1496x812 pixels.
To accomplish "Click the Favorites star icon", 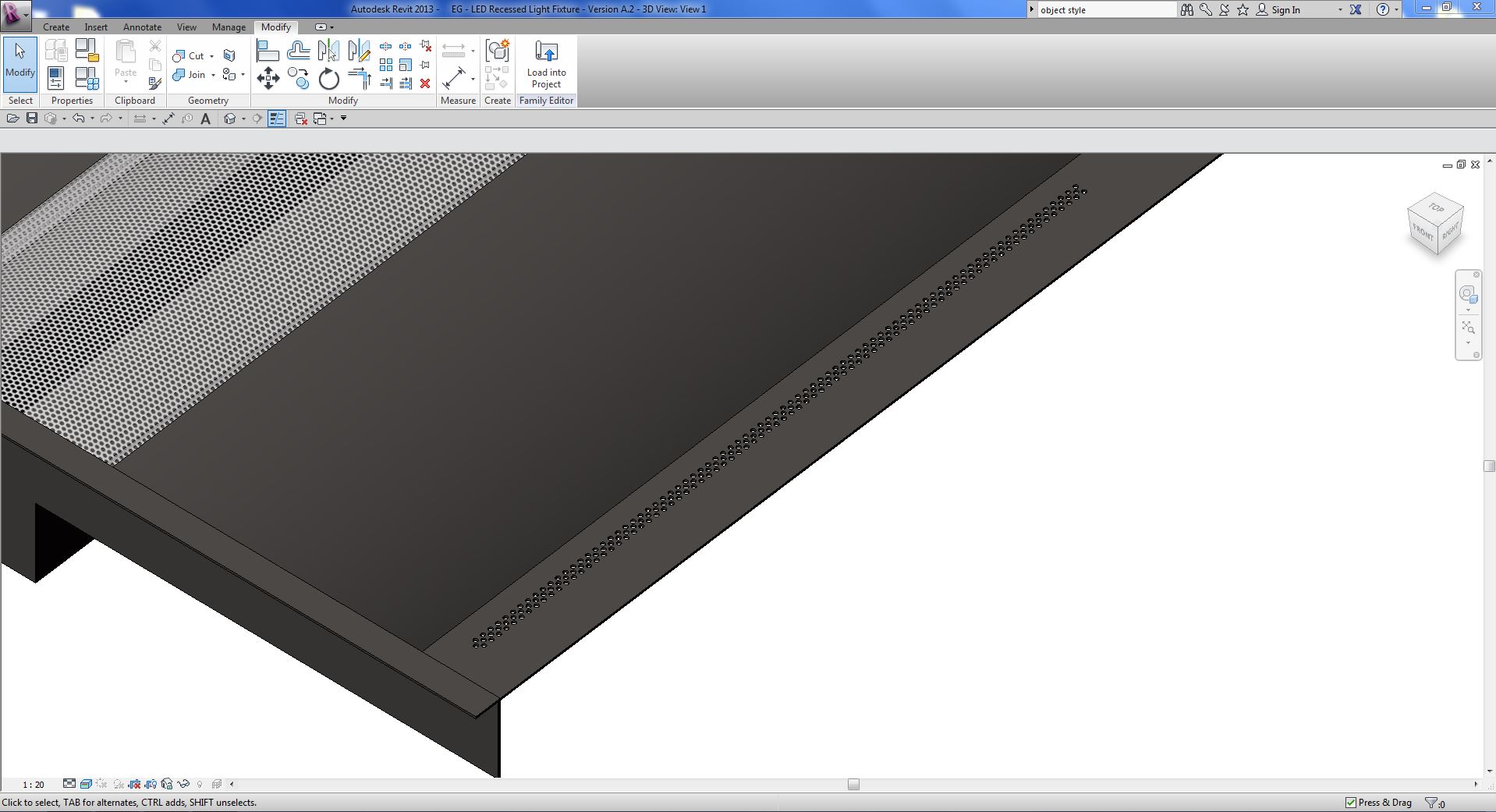I will click(1243, 10).
